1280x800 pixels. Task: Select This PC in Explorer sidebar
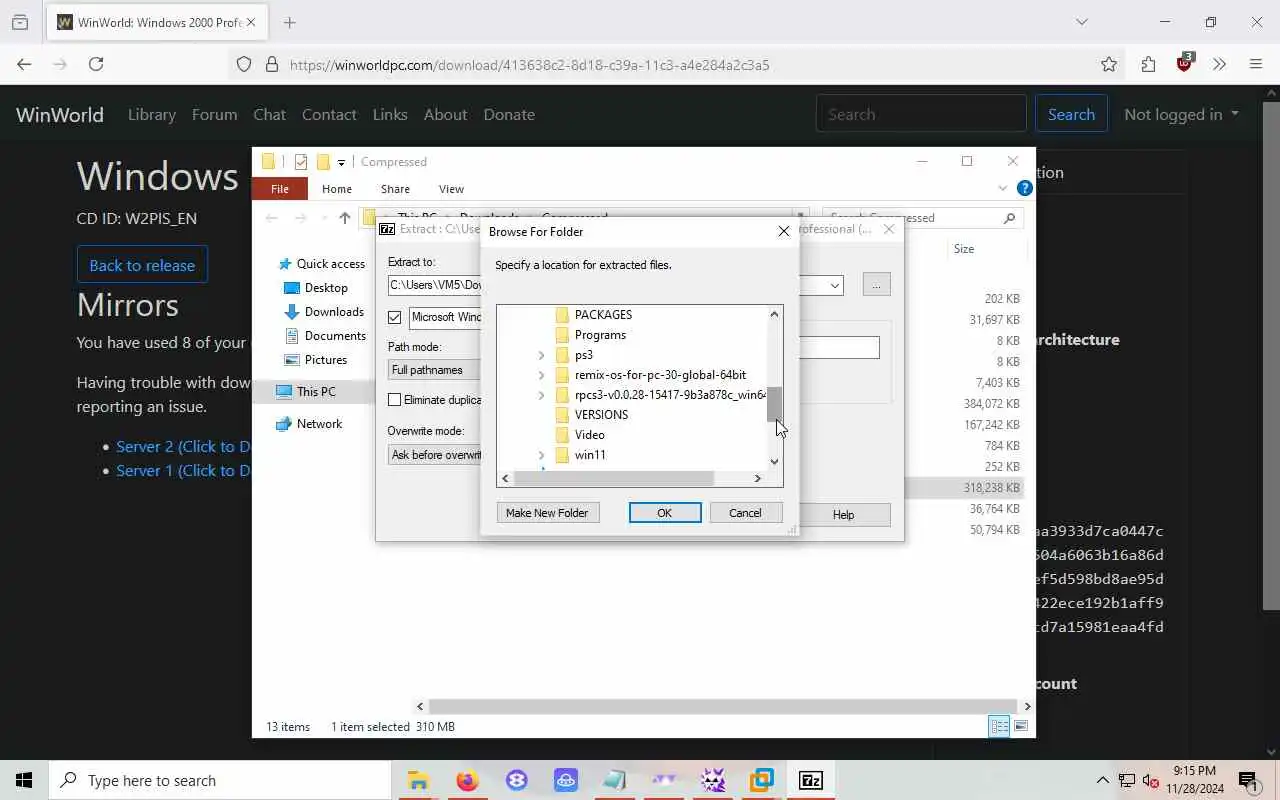316,392
